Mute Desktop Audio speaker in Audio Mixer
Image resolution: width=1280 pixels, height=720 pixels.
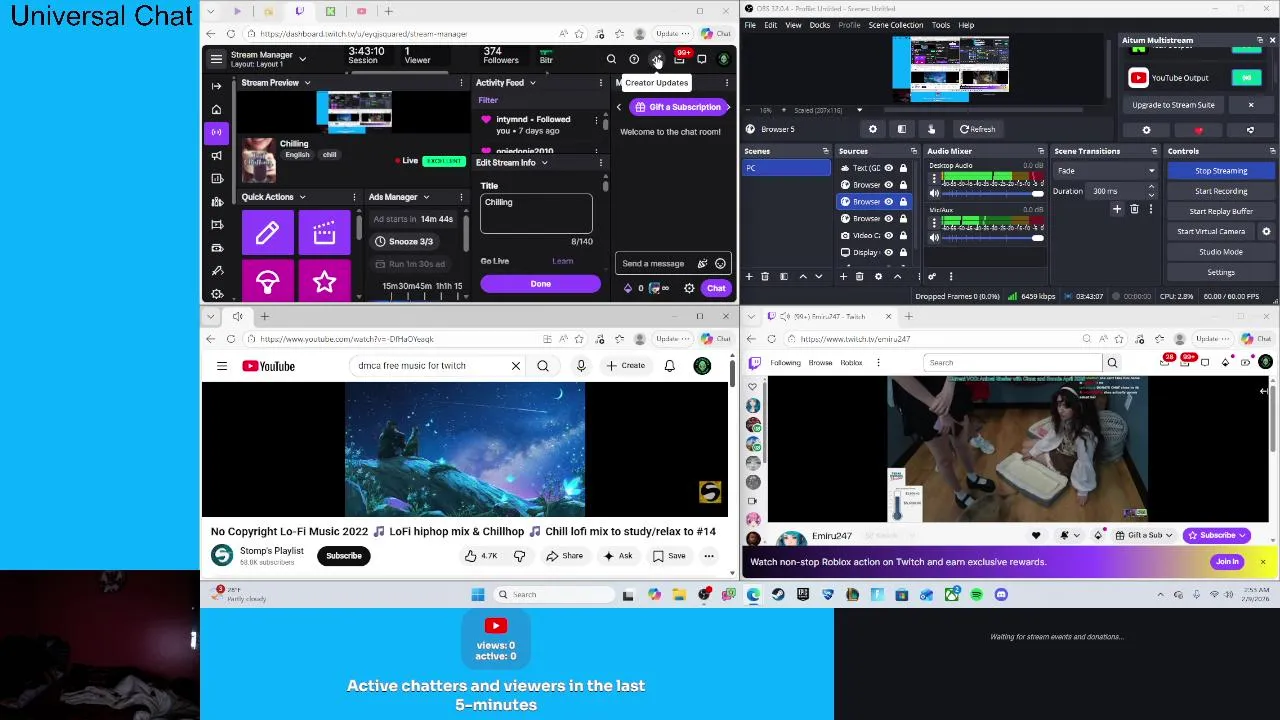pos(934,193)
